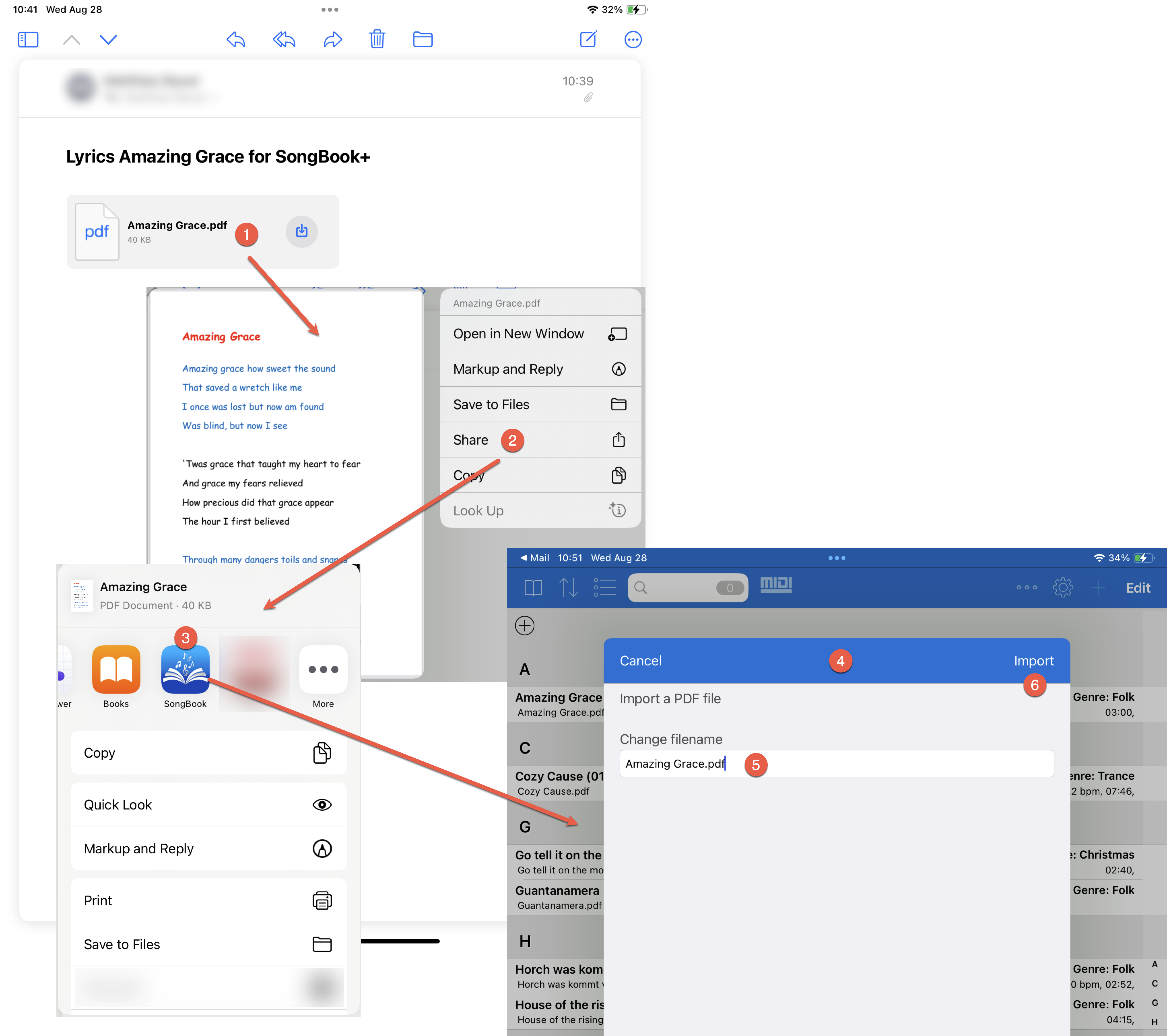Image resolution: width=1167 pixels, height=1036 pixels.
Task: Open the Move to folder icon
Action: pos(423,39)
